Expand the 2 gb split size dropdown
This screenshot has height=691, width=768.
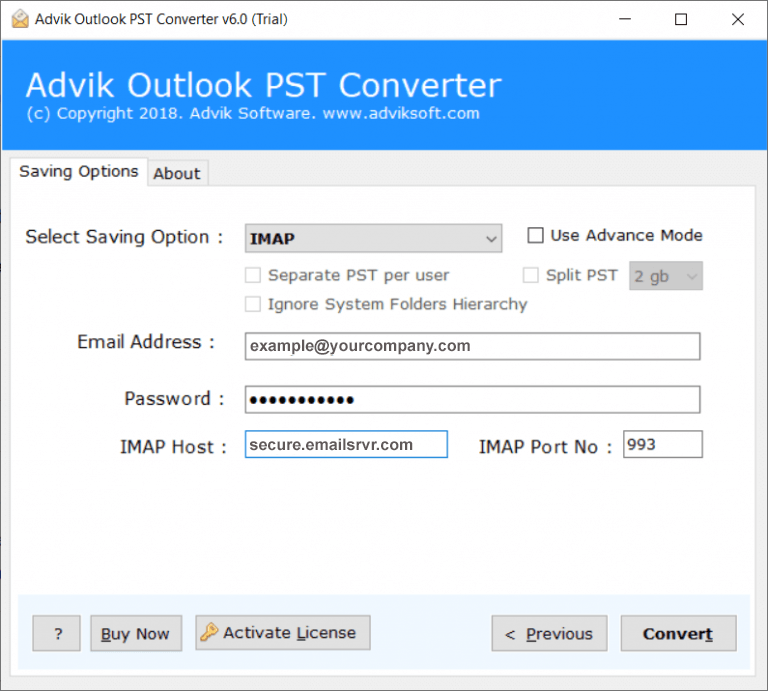pos(666,276)
